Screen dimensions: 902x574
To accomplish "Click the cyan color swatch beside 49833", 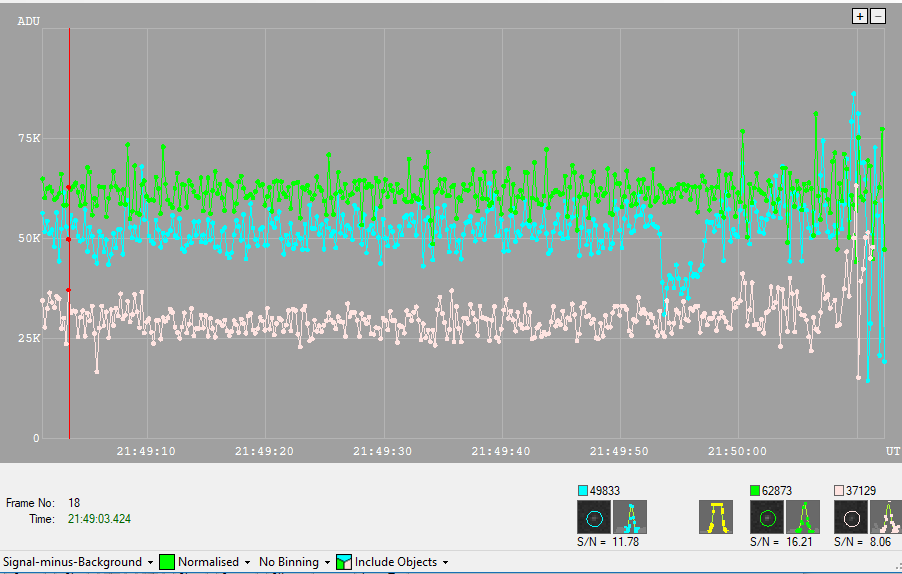I will [x=583, y=491].
